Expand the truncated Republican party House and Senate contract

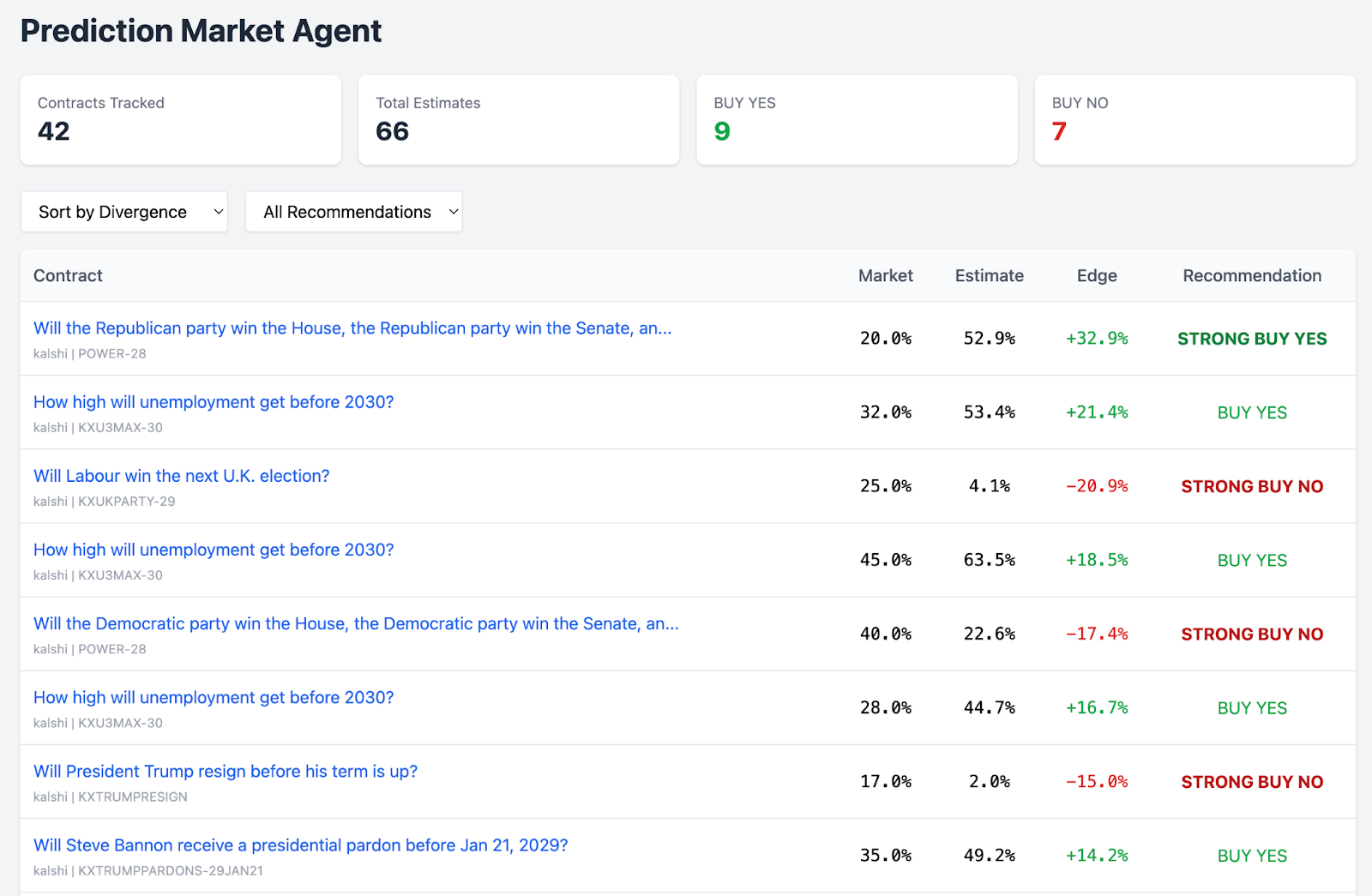(352, 328)
